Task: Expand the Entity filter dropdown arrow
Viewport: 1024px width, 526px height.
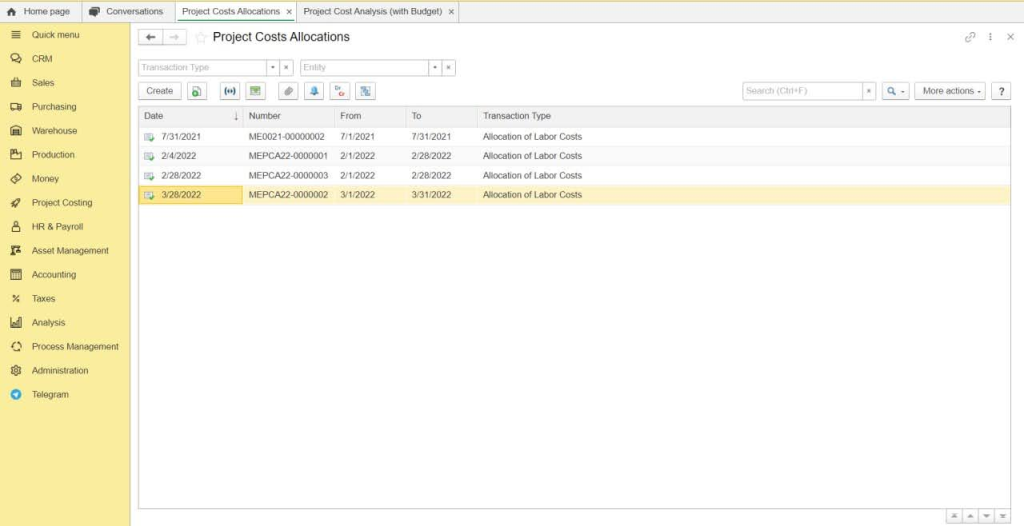Action: [x=435, y=68]
